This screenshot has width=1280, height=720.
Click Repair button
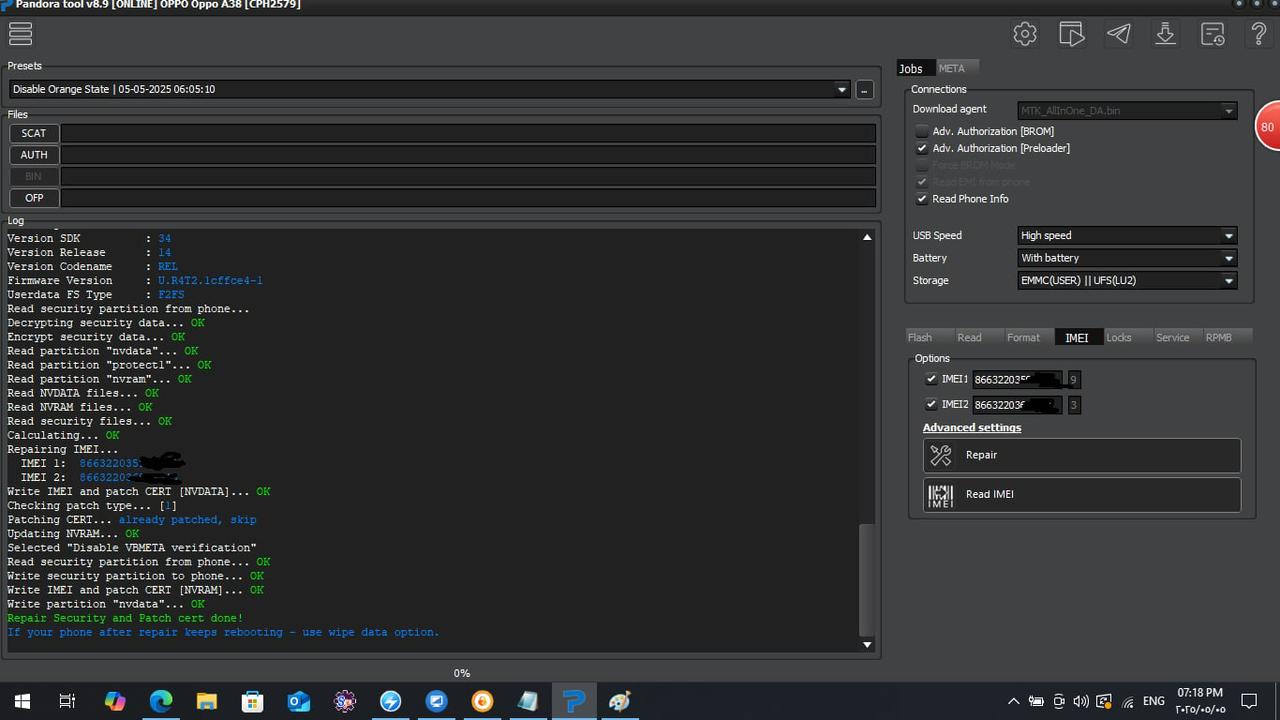[x=1082, y=455]
